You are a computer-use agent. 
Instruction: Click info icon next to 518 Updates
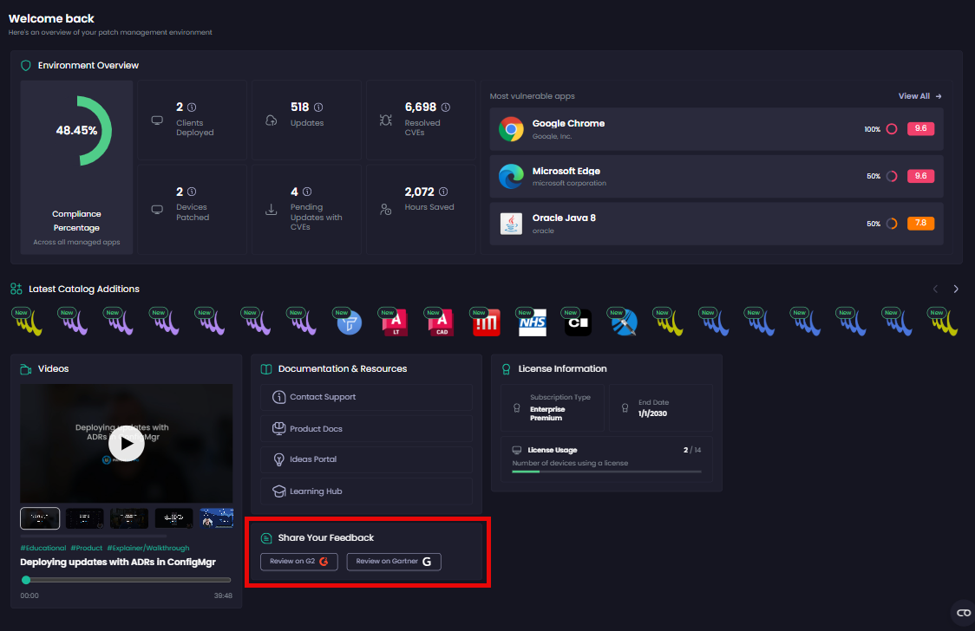point(318,107)
